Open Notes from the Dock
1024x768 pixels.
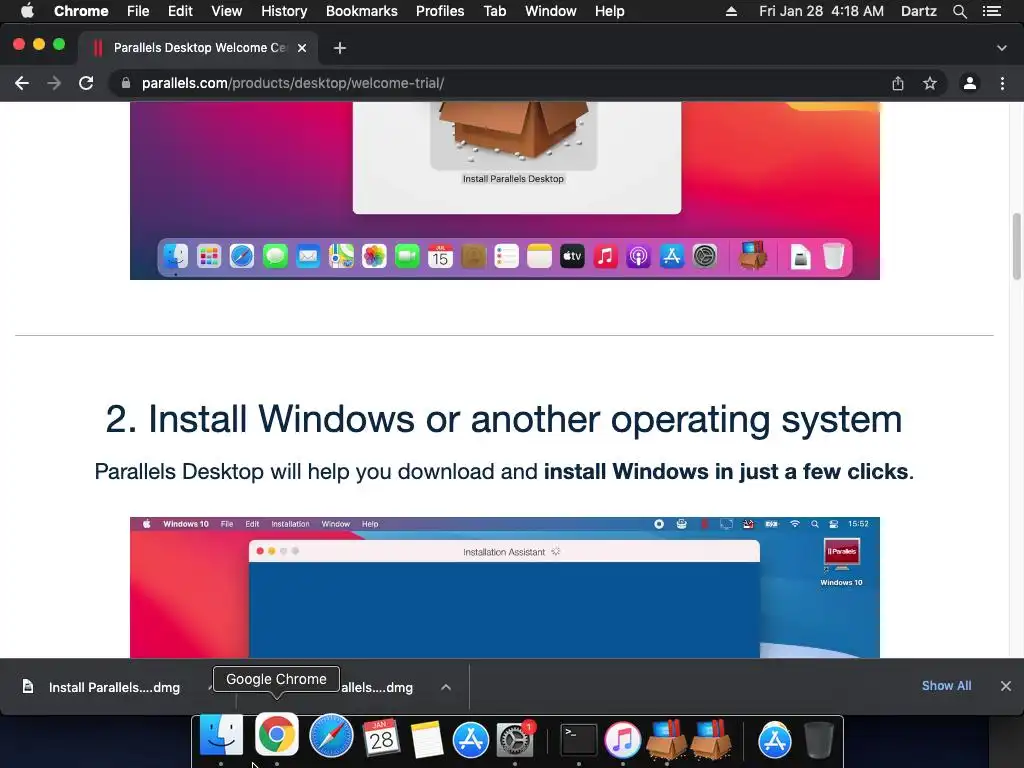pos(428,739)
